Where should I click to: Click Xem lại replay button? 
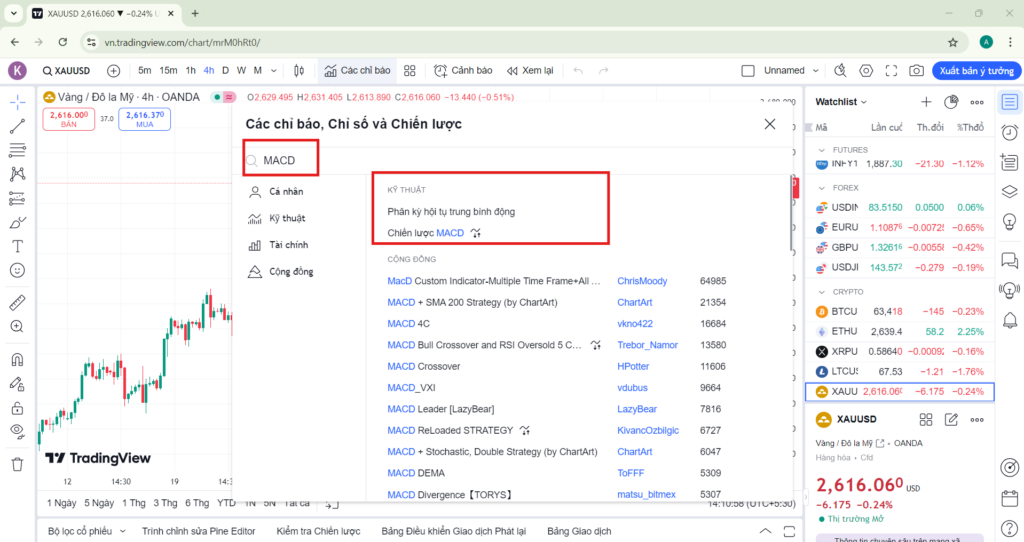(530, 71)
